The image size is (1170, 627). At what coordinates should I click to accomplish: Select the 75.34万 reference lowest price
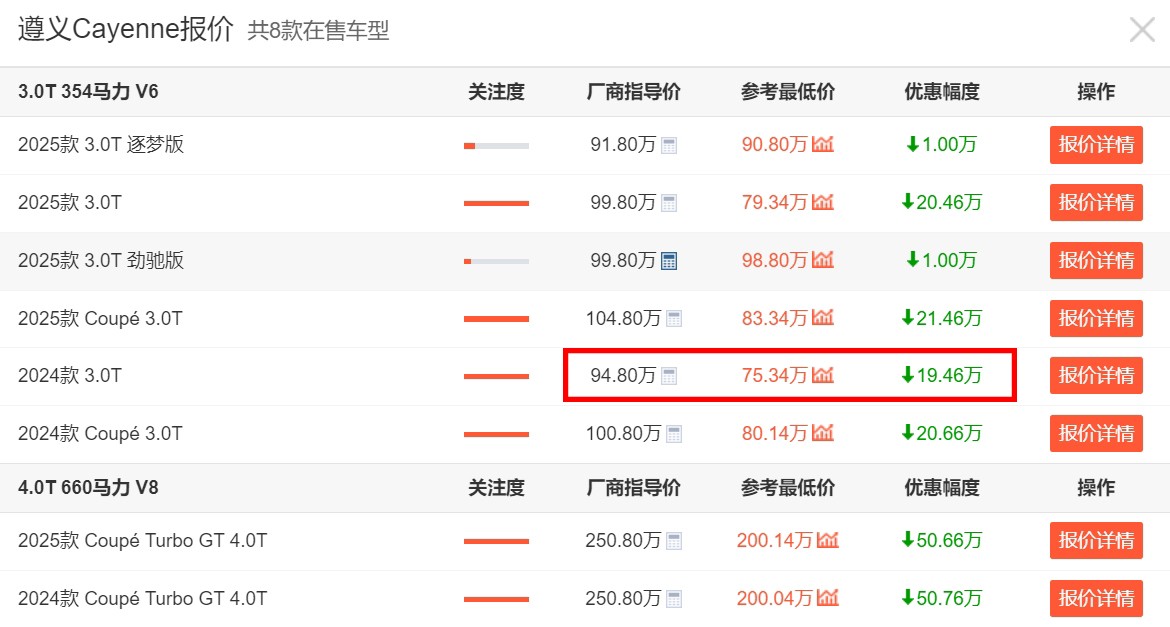pyautogui.click(x=775, y=375)
